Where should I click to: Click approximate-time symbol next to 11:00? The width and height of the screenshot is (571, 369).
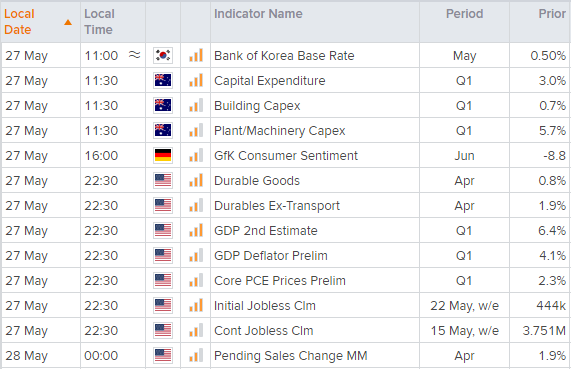(x=134, y=55)
